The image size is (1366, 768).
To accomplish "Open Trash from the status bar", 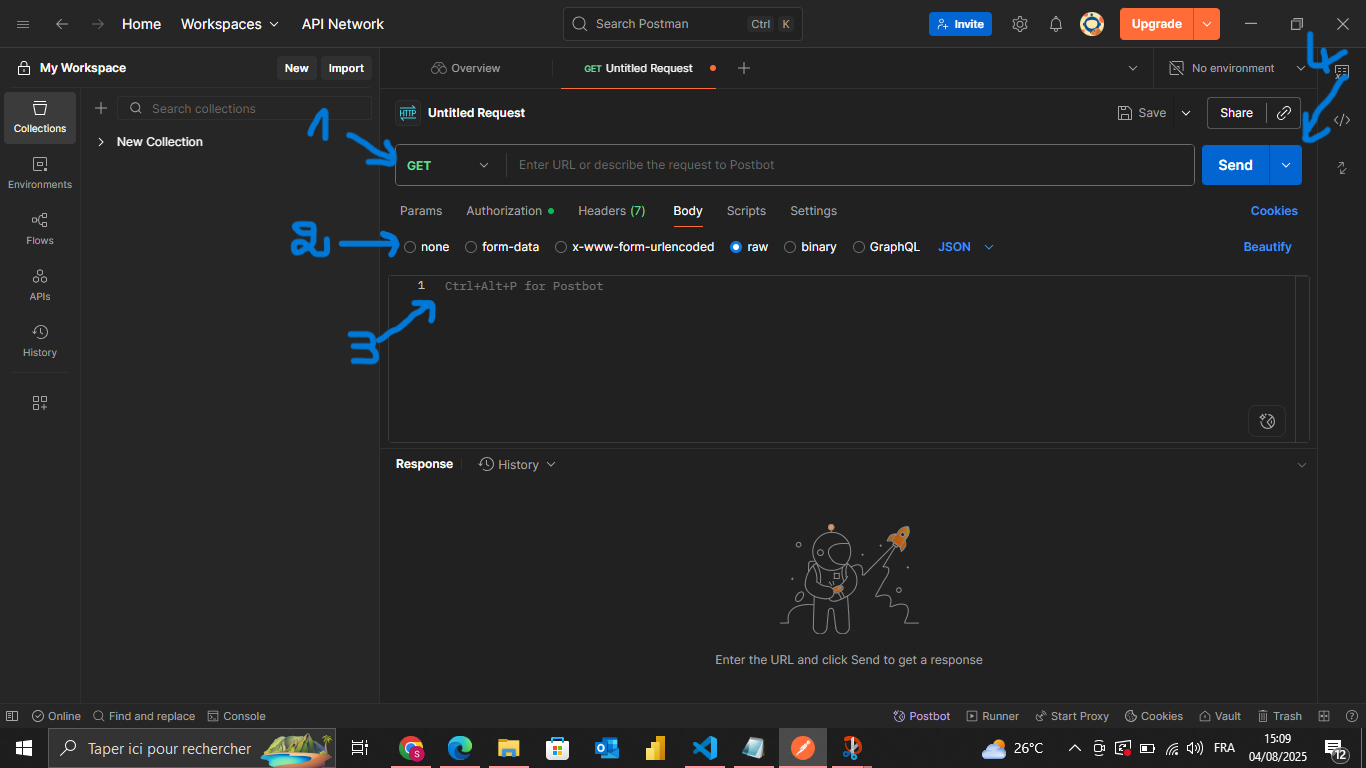I will click(x=1279, y=716).
